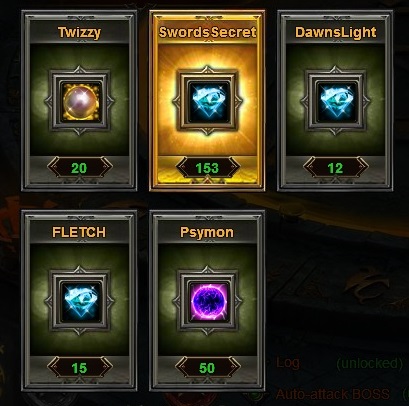Click the Twizzy player name

79,32
